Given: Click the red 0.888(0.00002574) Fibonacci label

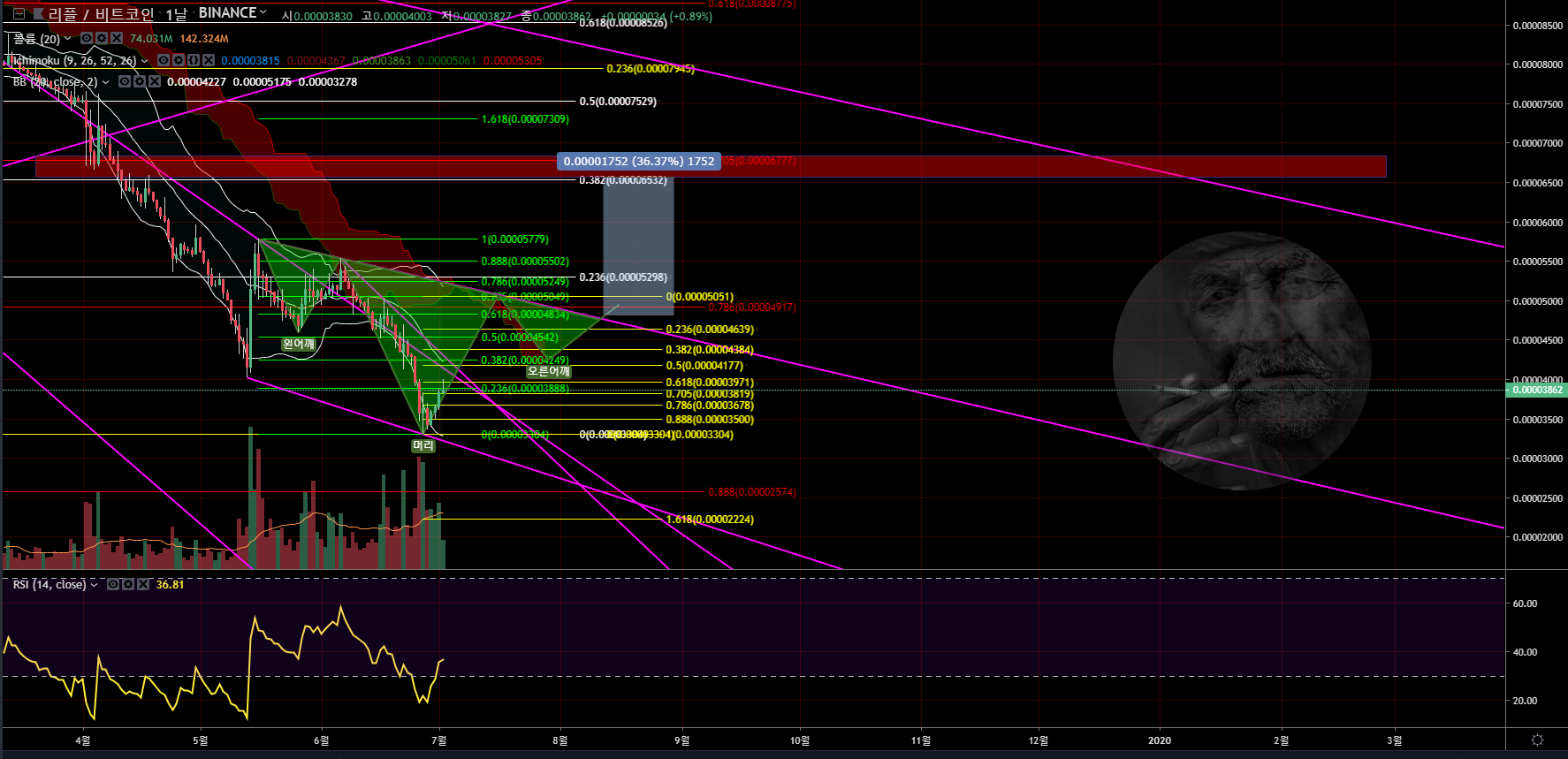Looking at the screenshot, I should (752, 492).
